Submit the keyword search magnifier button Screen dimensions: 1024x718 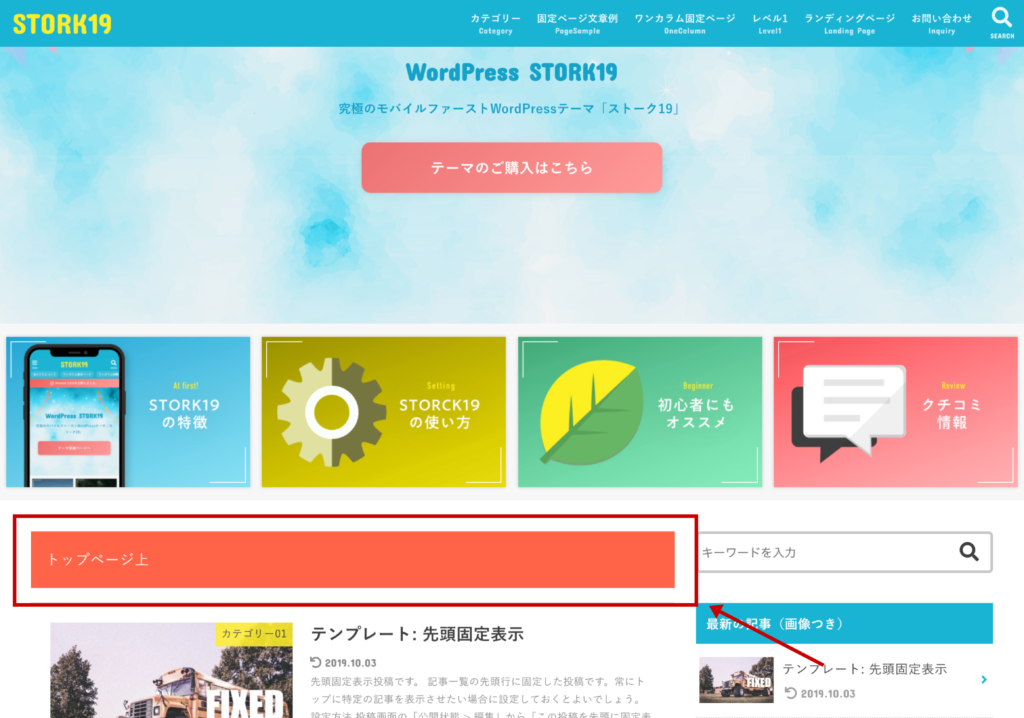pyautogui.click(x=968, y=552)
